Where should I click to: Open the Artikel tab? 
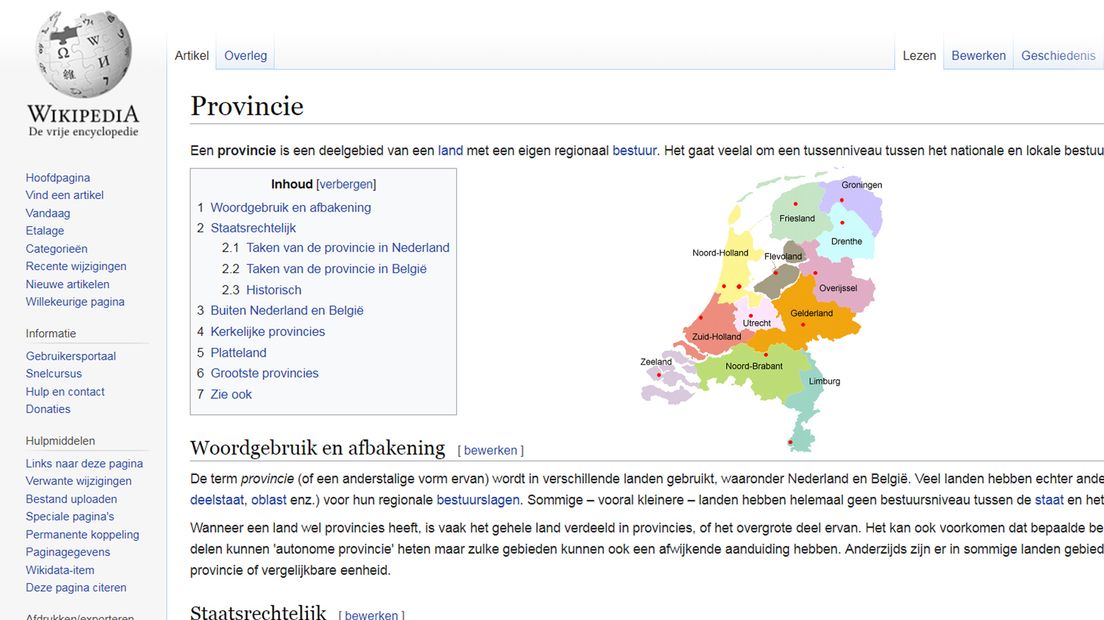192,56
